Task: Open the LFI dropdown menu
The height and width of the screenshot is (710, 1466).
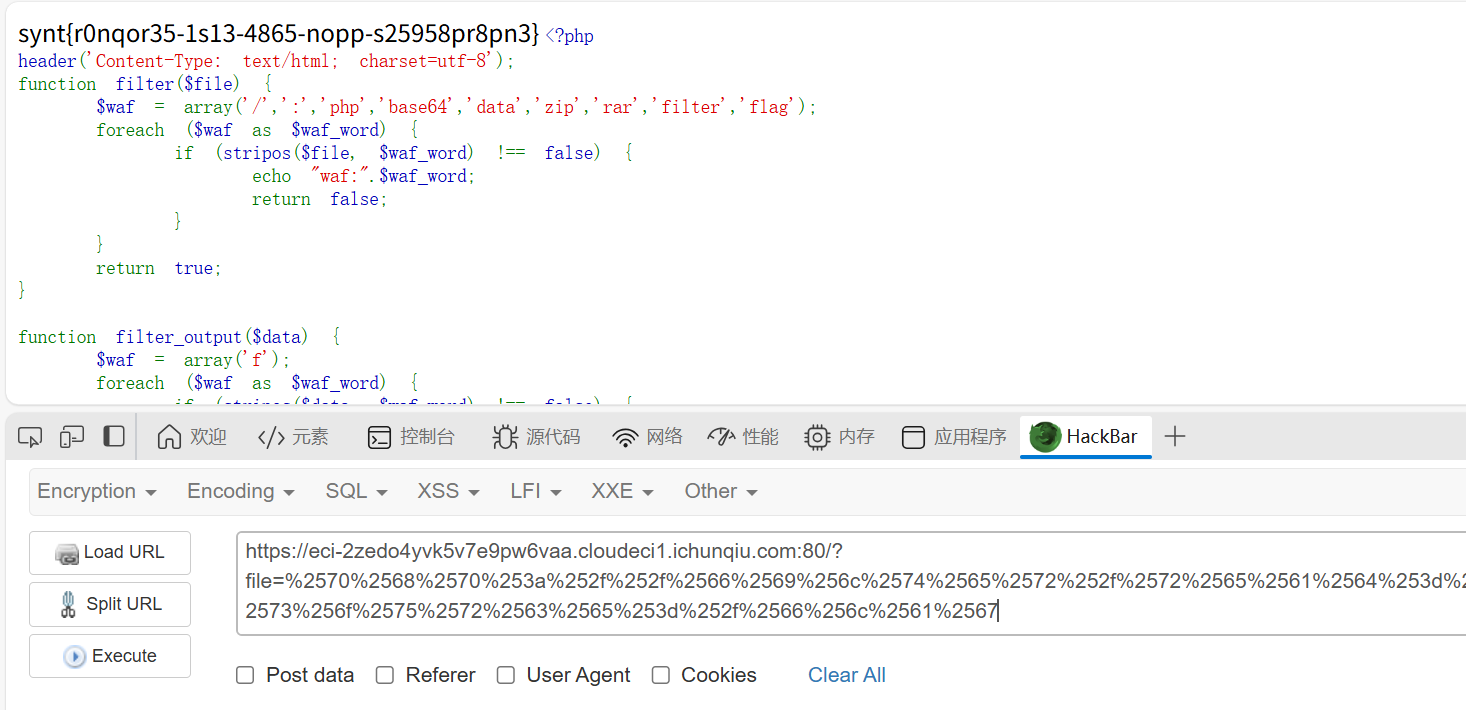Action: click(536, 491)
